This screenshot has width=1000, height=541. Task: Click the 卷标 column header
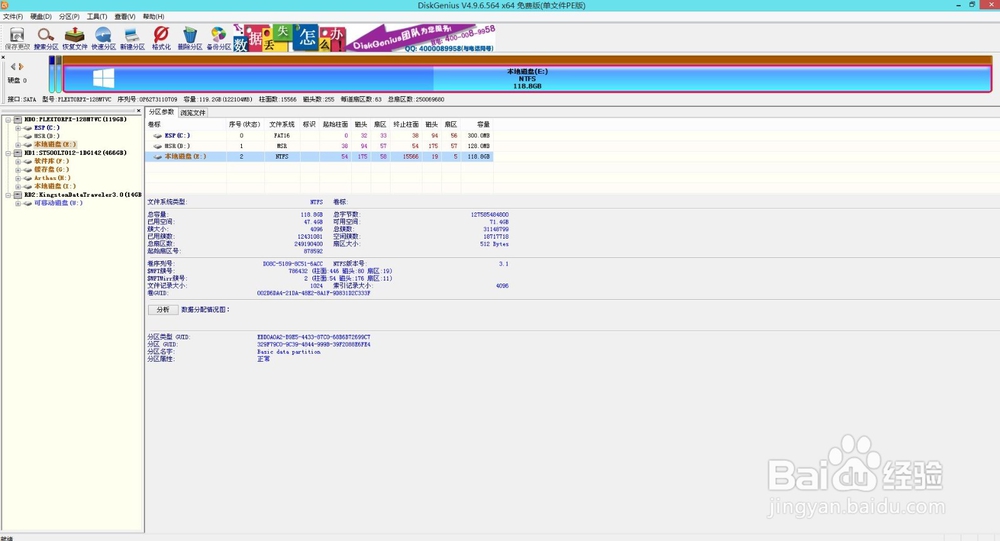[x=185, y=124]
